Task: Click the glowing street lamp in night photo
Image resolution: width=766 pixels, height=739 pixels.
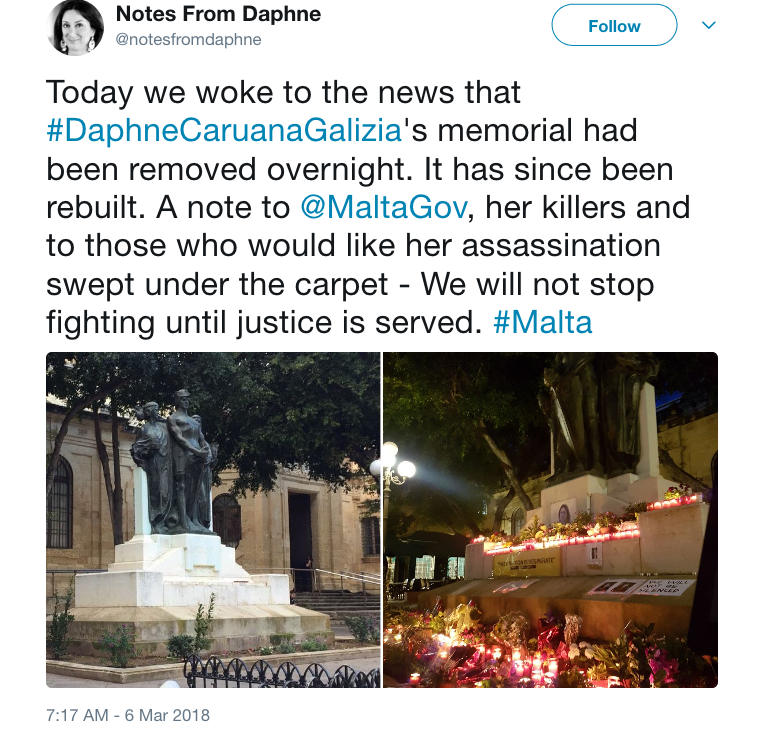Action: 392,462
